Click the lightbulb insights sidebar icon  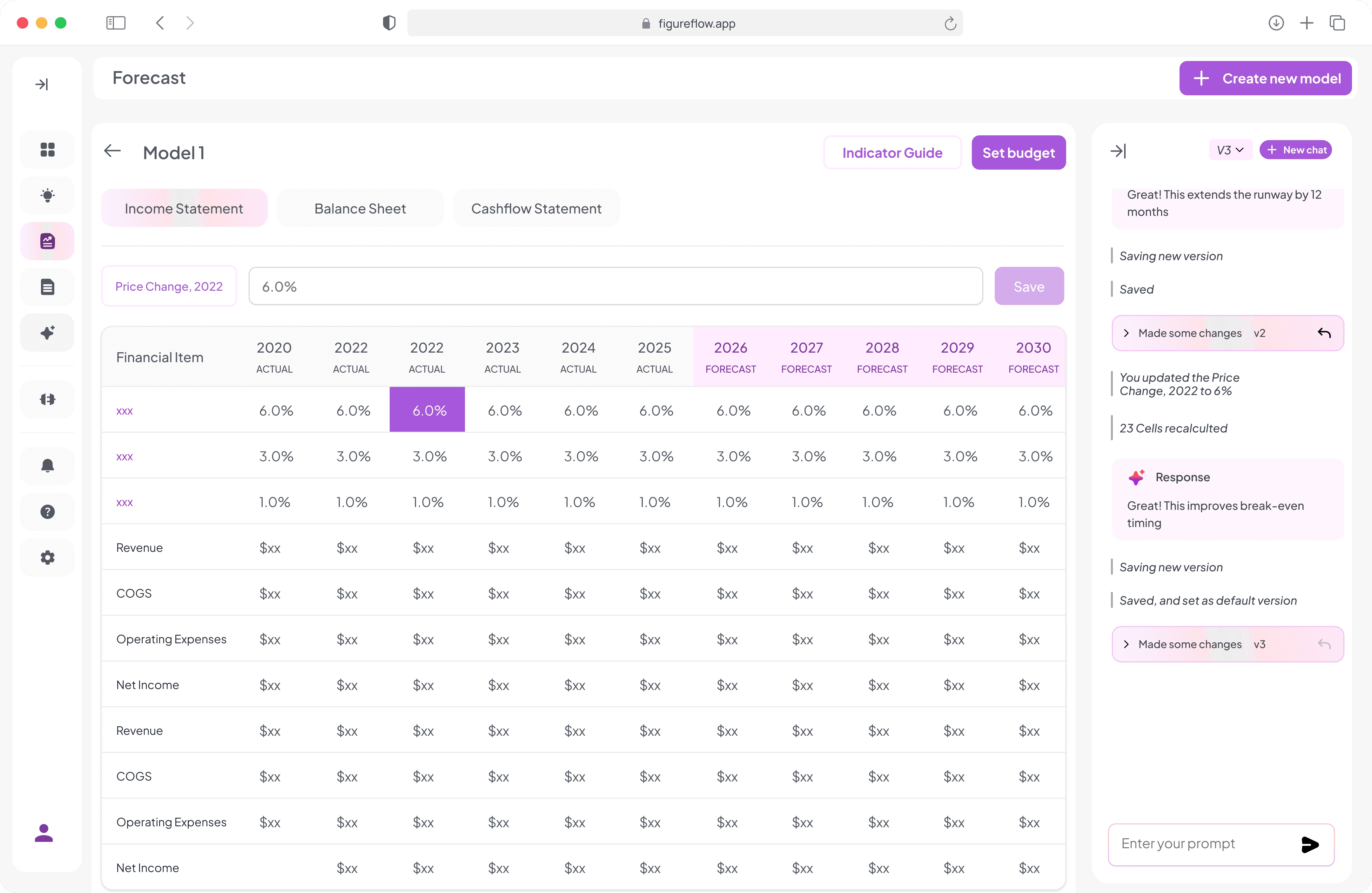[x=47, y=195]
